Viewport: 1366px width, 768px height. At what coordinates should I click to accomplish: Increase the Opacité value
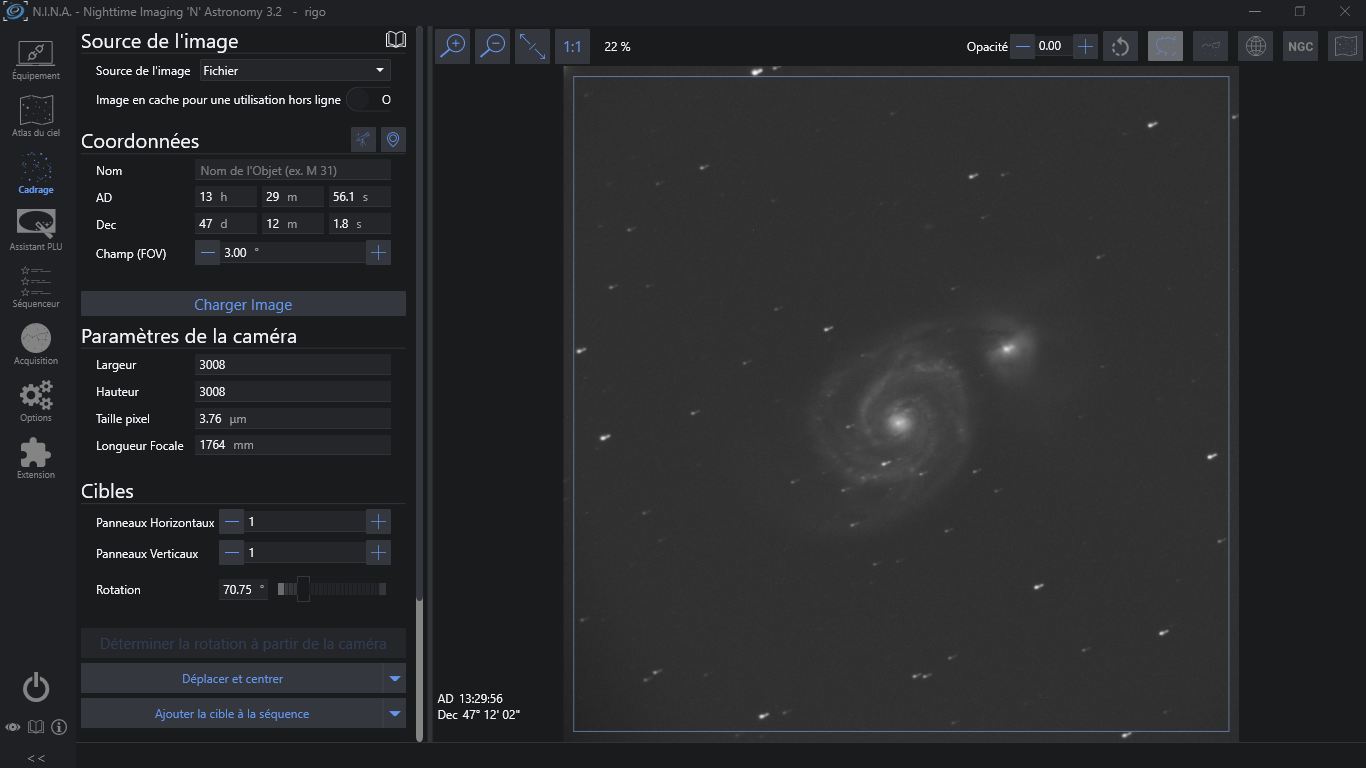pyautogui.click(x=1085, y=46)
